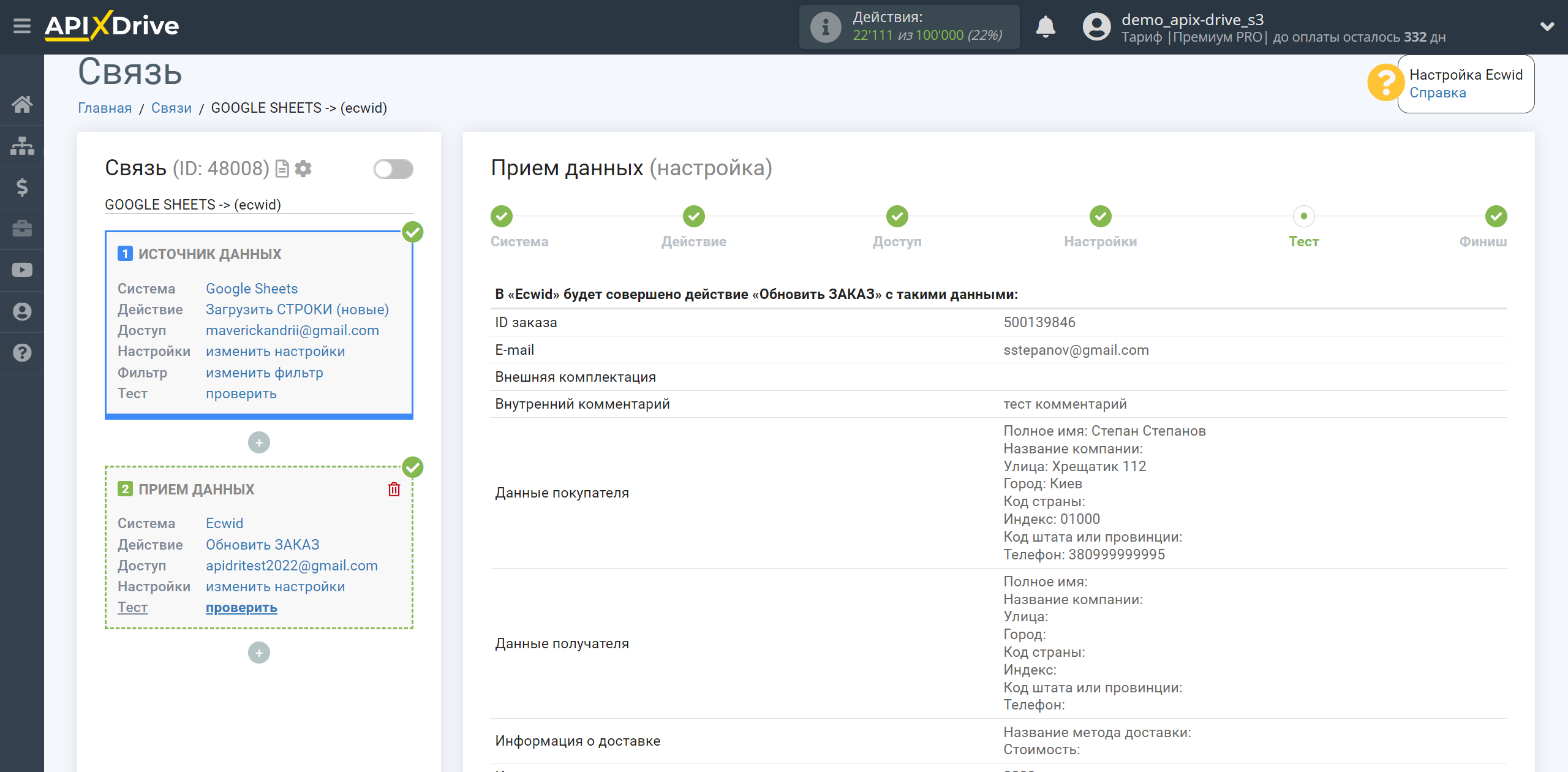Click source проверить test link
The width and height of the screenshot is (1568, 772).
(241, 393)
